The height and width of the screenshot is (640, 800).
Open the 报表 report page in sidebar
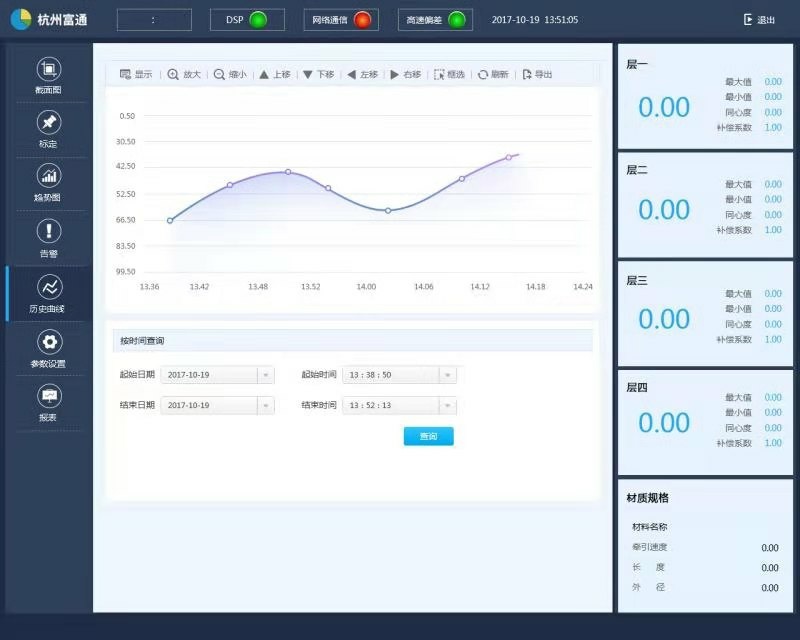pyautogui.click(x=49, y=403)
